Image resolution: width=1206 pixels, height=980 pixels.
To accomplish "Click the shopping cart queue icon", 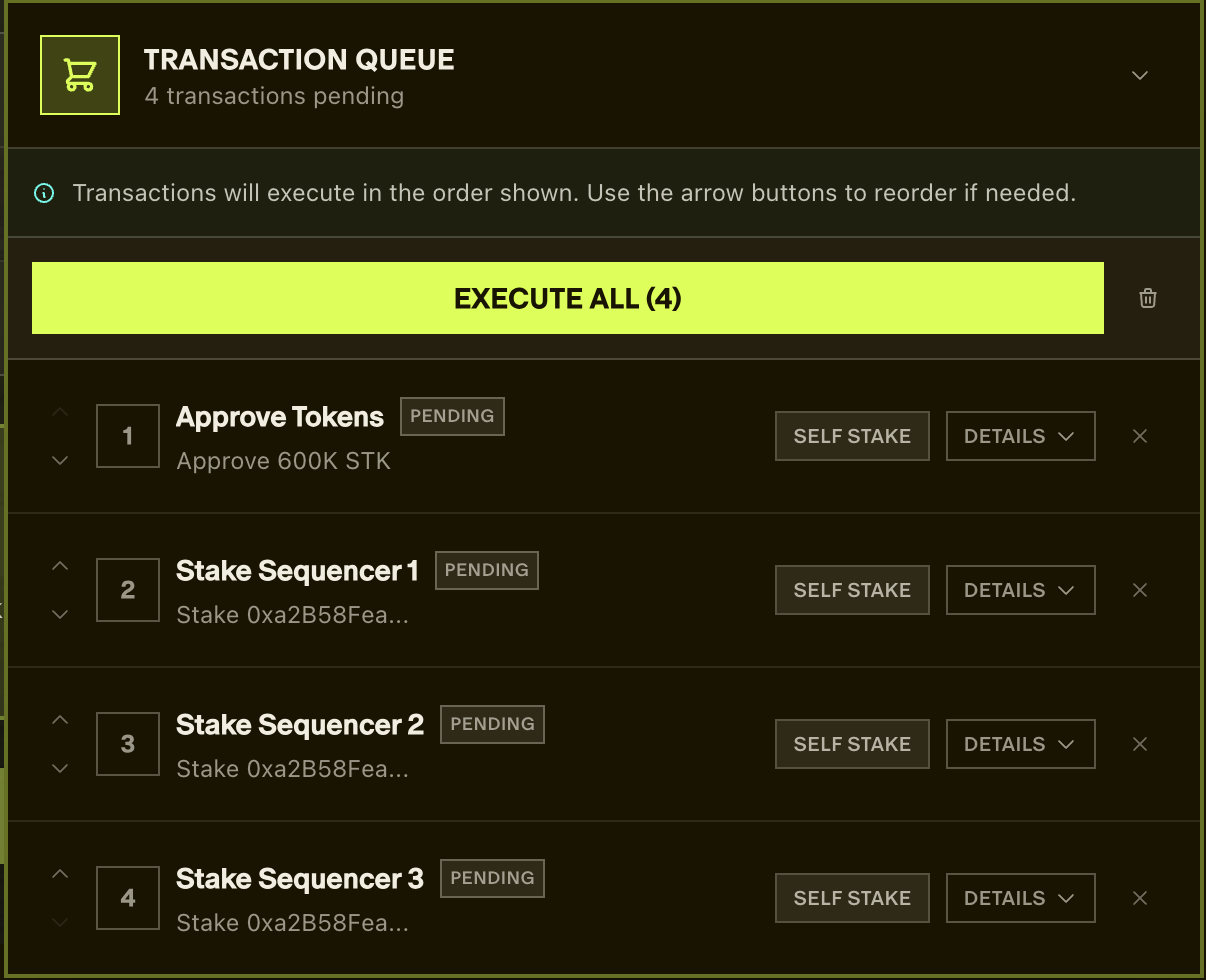I will pyautogui.click(x=80, y=75).
